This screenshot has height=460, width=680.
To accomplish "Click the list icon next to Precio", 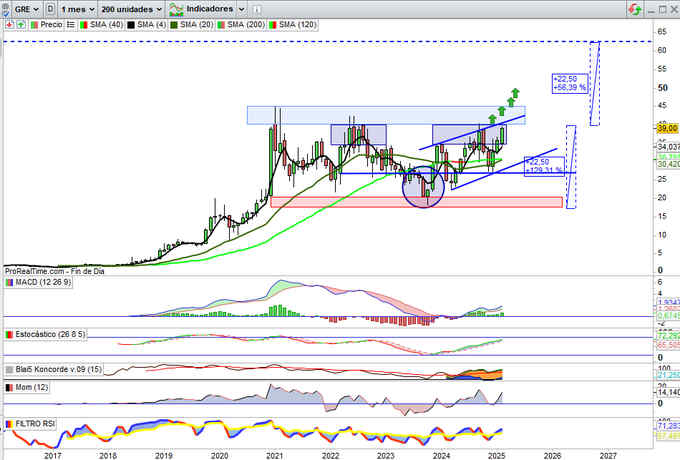I will click(x=71, y=25).
